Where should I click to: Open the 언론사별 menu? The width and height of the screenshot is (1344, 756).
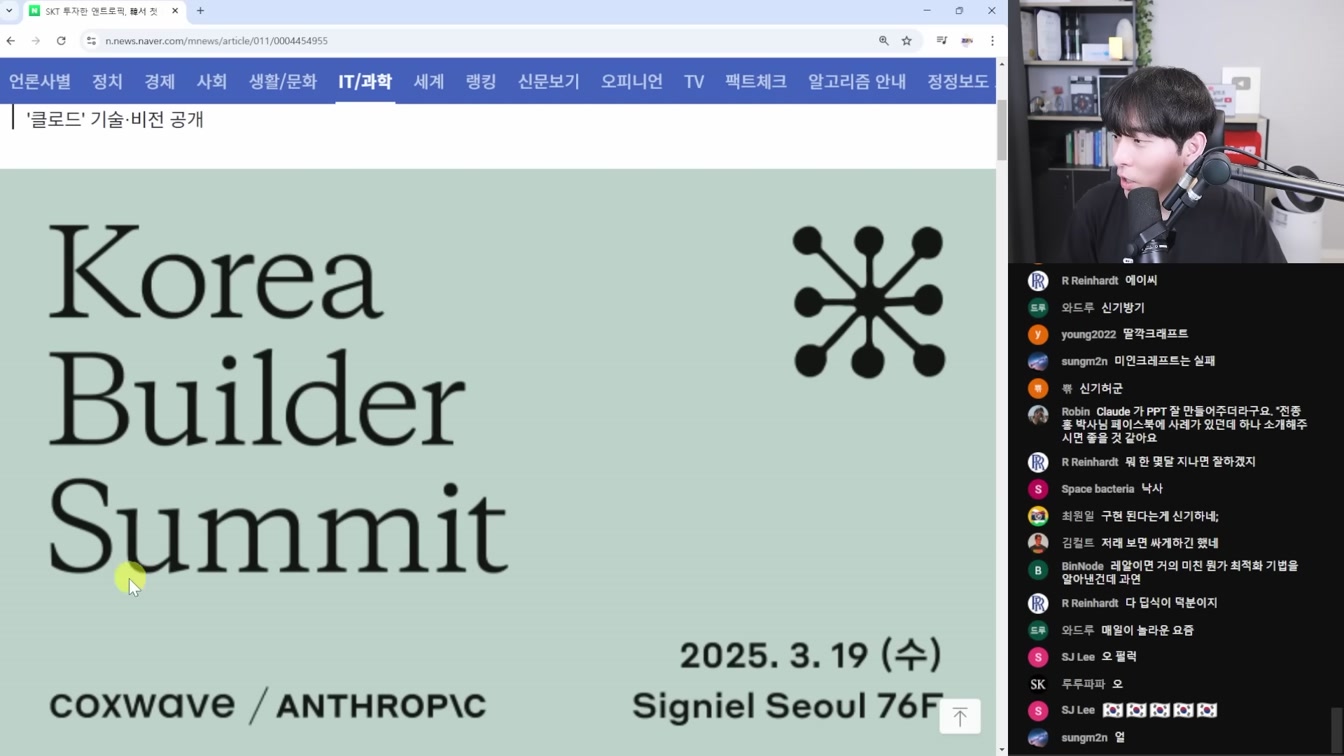point(40,82)
